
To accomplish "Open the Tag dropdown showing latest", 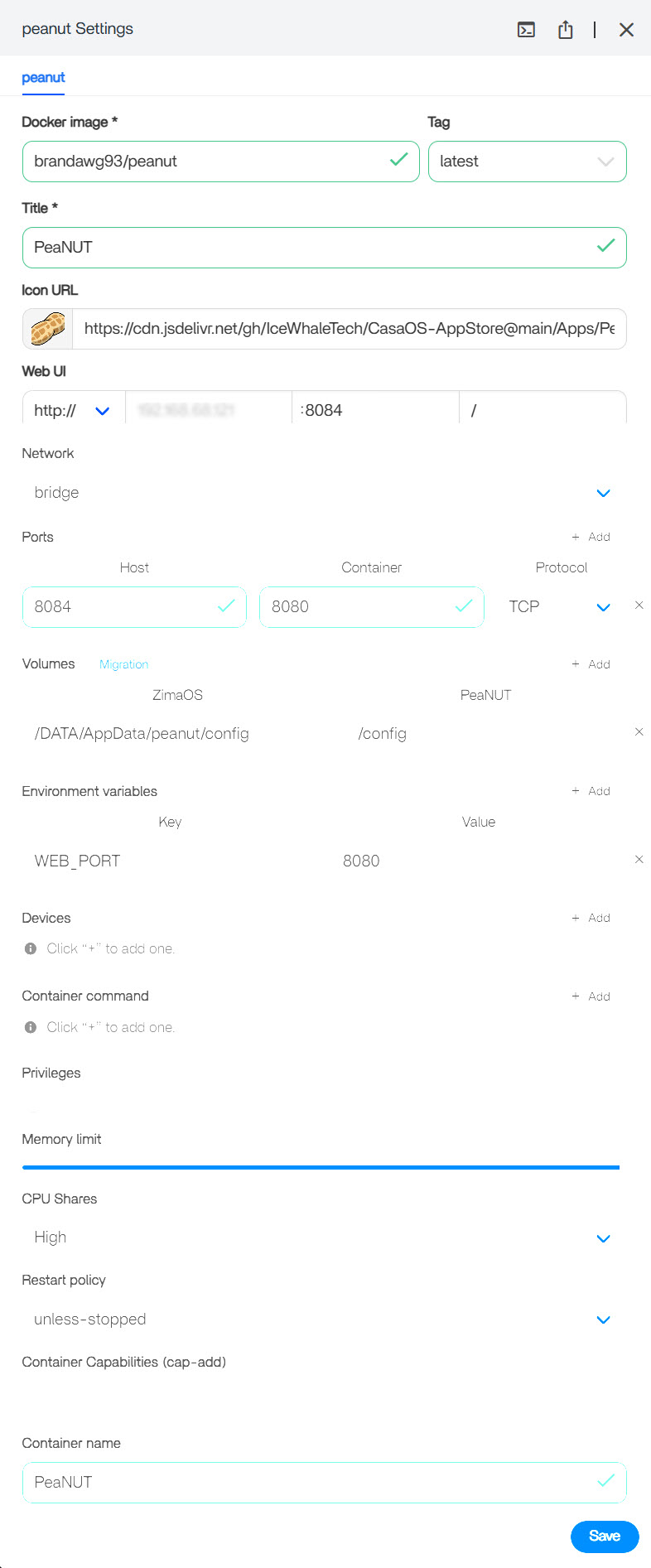I will pos(527,162).
